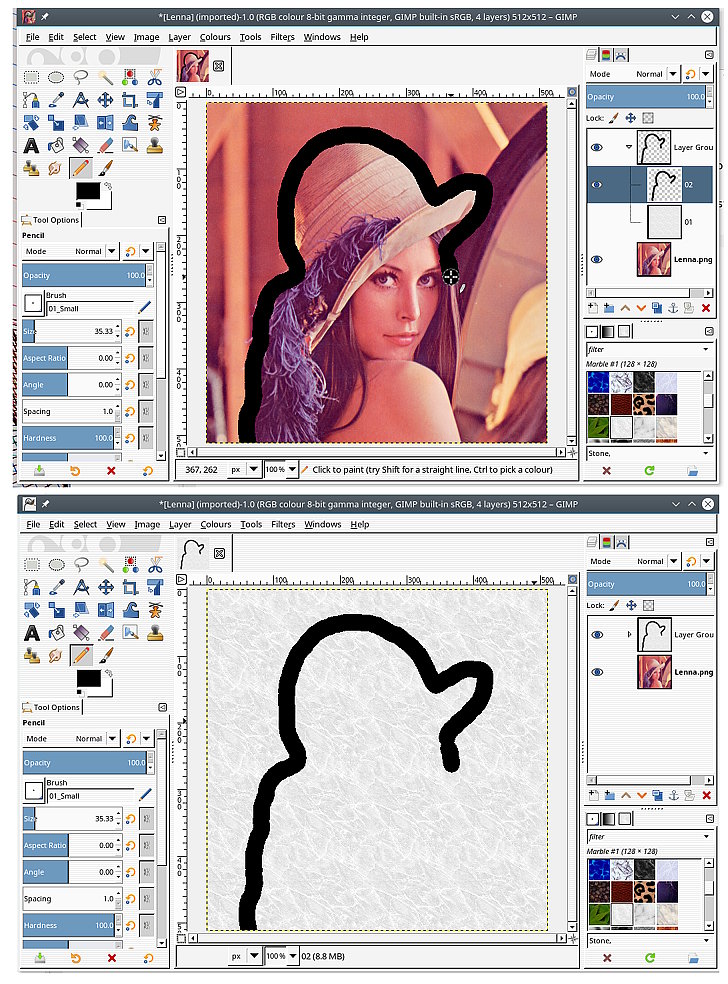
Task: Select Warp Transform wave tool in top window
Action: [x=130, y=122]
